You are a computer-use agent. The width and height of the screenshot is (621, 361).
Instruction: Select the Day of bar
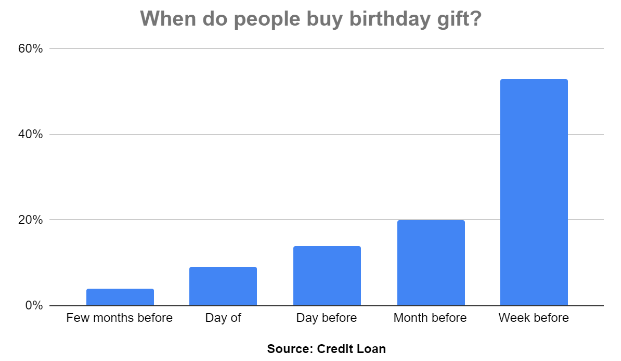coord(223,286)
